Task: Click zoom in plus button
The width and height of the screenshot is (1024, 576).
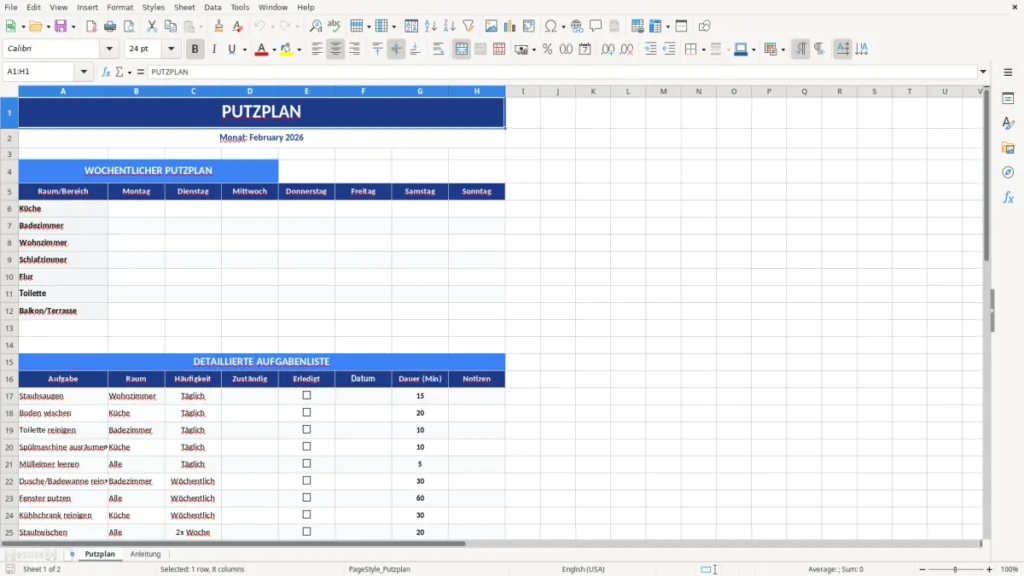Action: [x=989, y=569]
